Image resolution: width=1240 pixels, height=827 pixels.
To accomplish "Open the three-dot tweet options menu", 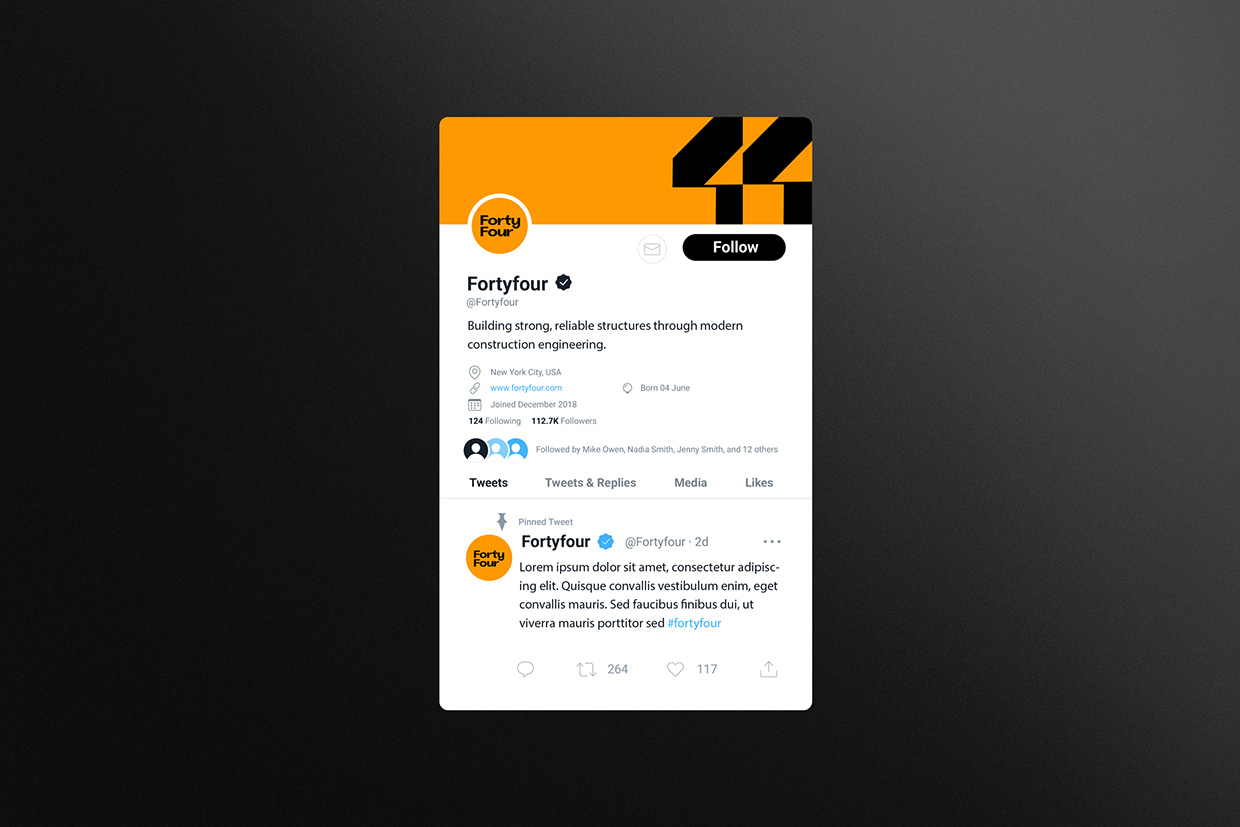I will point(772,542).
